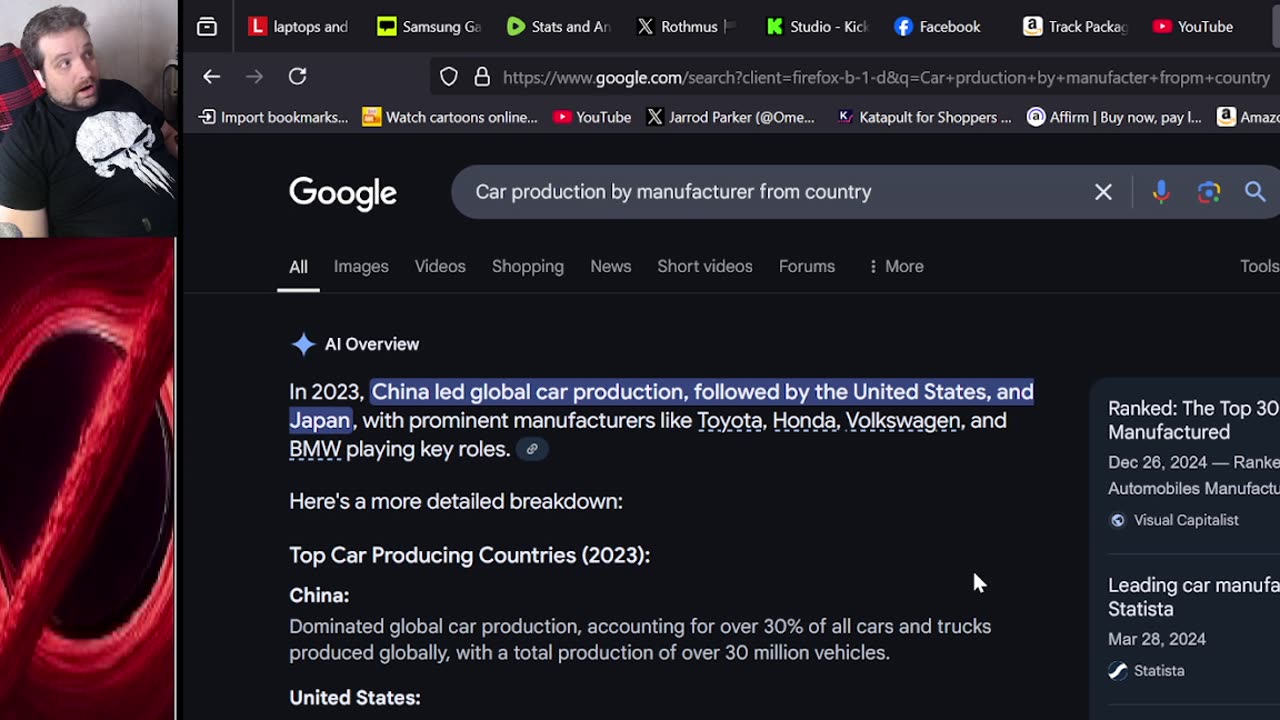1280x720 pixels.
Task: Search by image with Lens icon
Action: (x=1209, y=192)
